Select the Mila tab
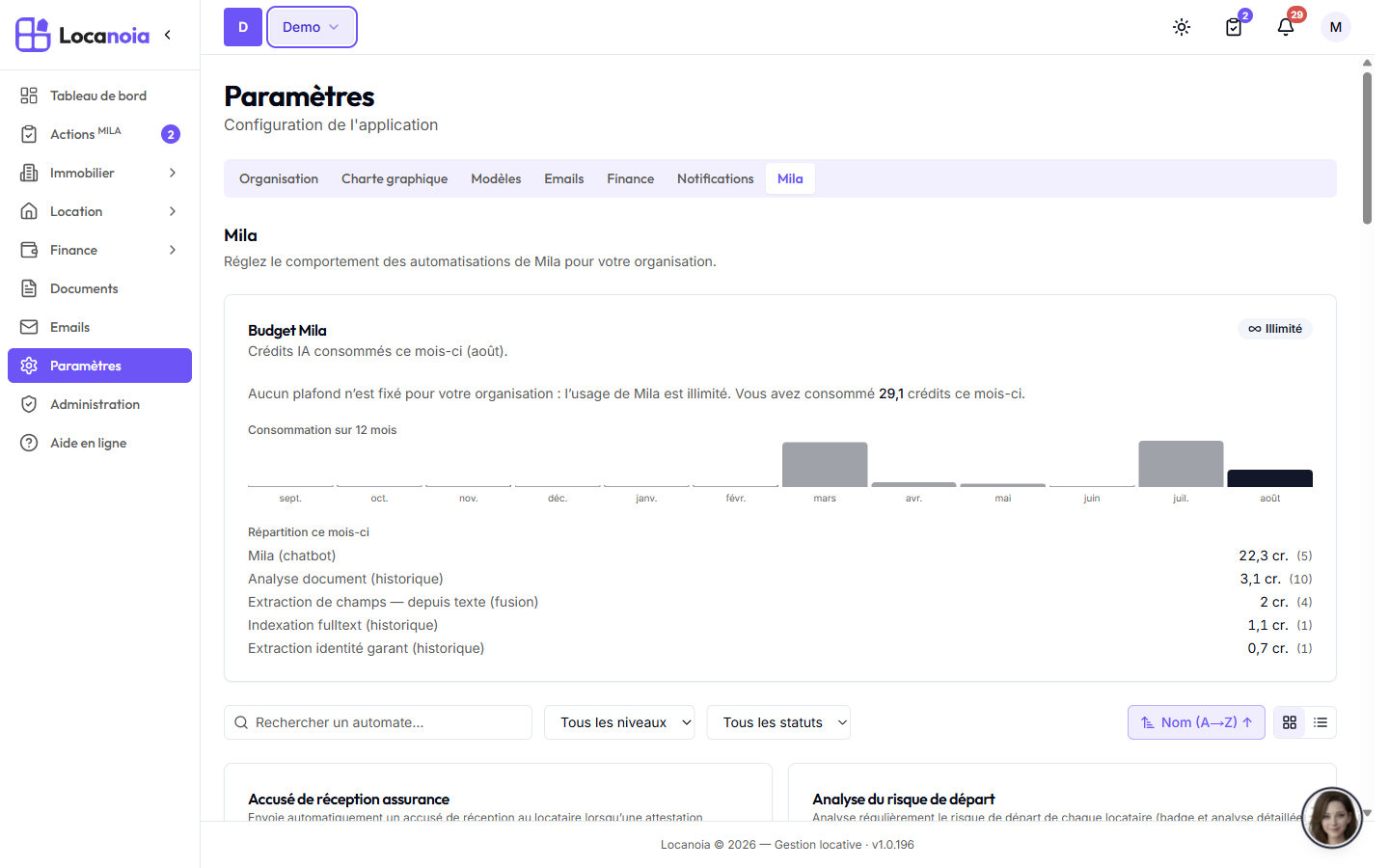This screenshot has height=868, width=1389. click(x=790, y=178)
